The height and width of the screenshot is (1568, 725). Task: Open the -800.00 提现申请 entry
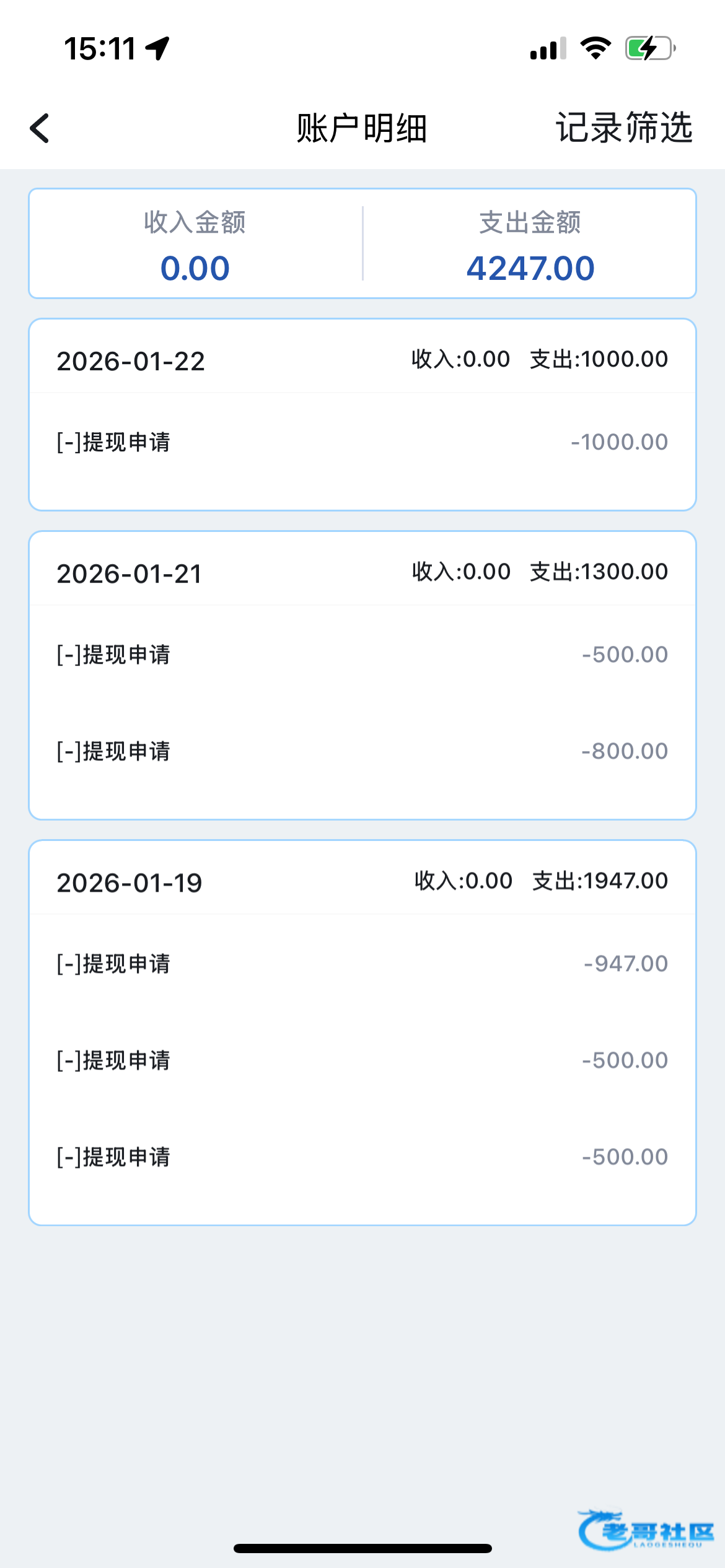(x=362, y=751)
